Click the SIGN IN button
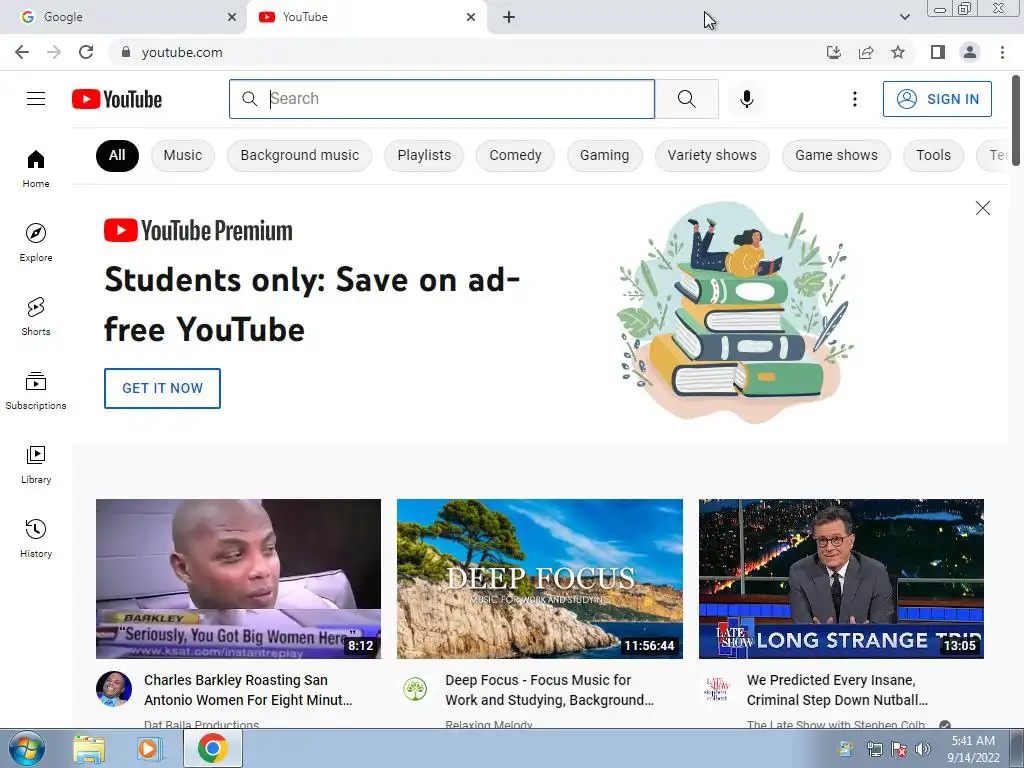The image size is (1024, 768). click(937, 99)
